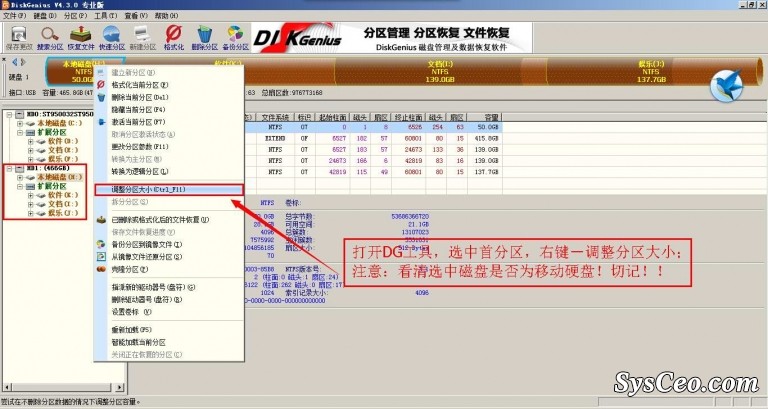The height and width of the screenshot is (409, 768).
Task: Click the blue bird logo icon
Action: (726, 86)
